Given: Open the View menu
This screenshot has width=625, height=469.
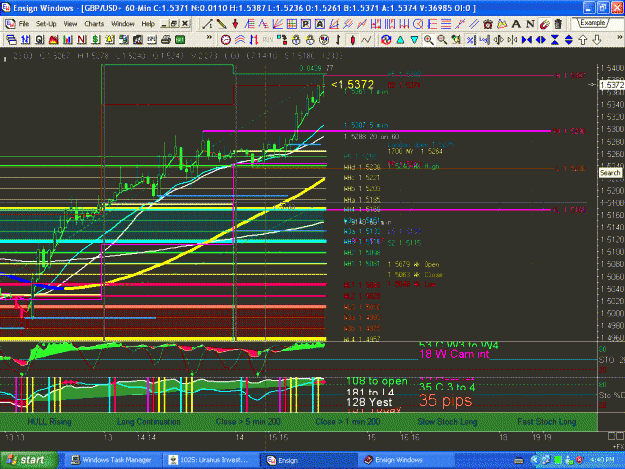Looking at the screenshot, I should (71, 24).
